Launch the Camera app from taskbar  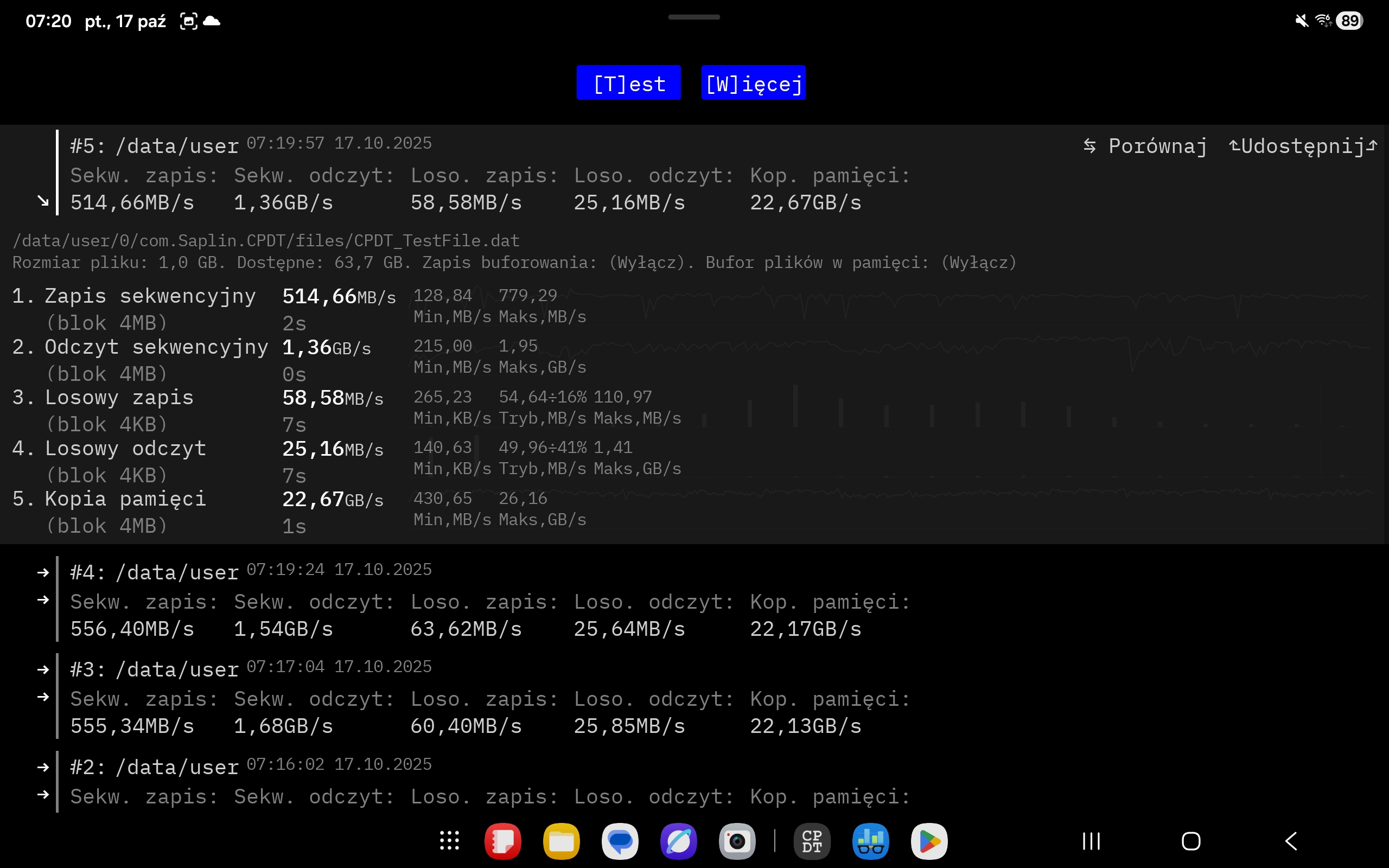point(737,841)
